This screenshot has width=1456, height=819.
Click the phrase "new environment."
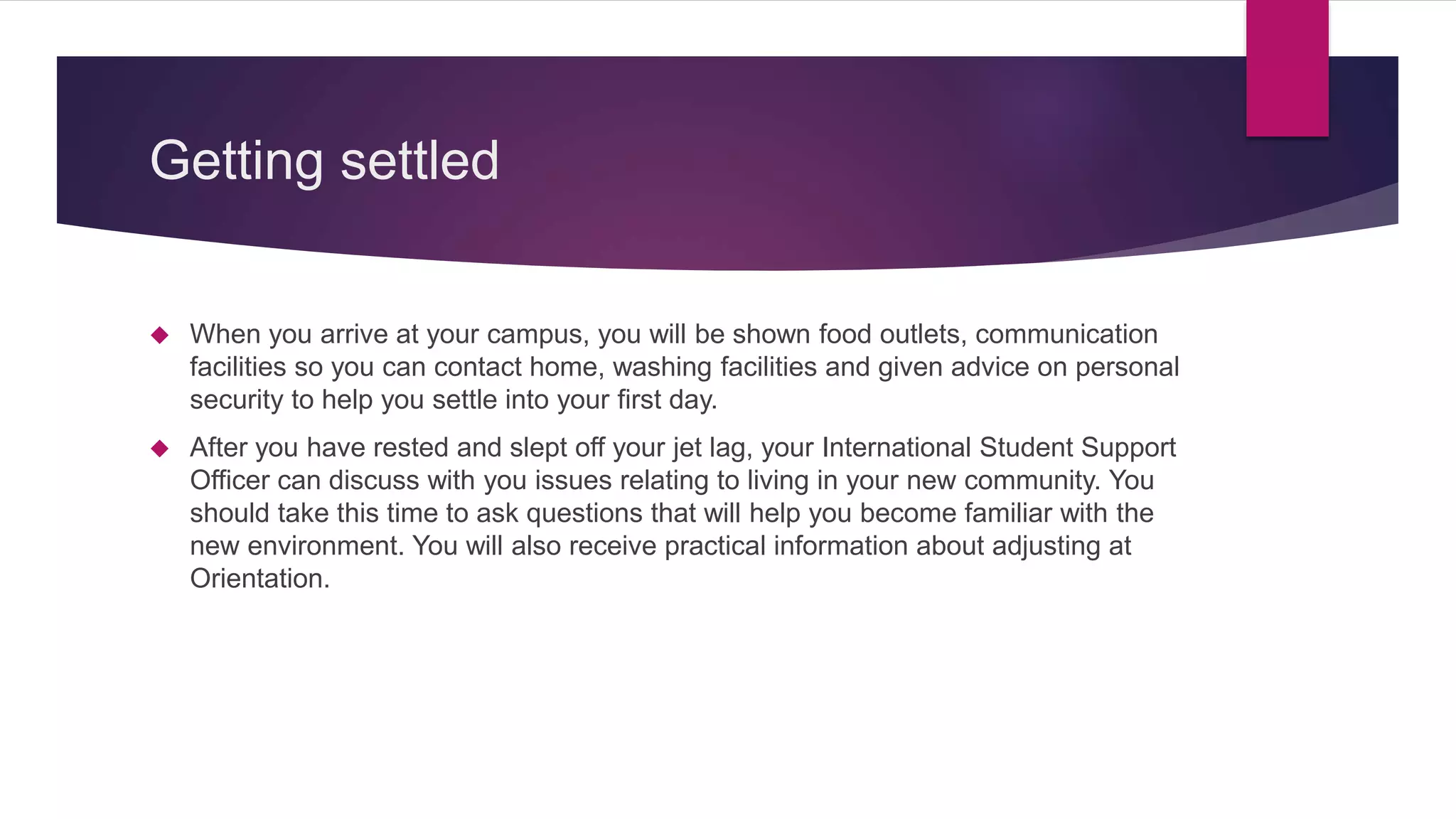pyautogui.click(x=297, y=546)
